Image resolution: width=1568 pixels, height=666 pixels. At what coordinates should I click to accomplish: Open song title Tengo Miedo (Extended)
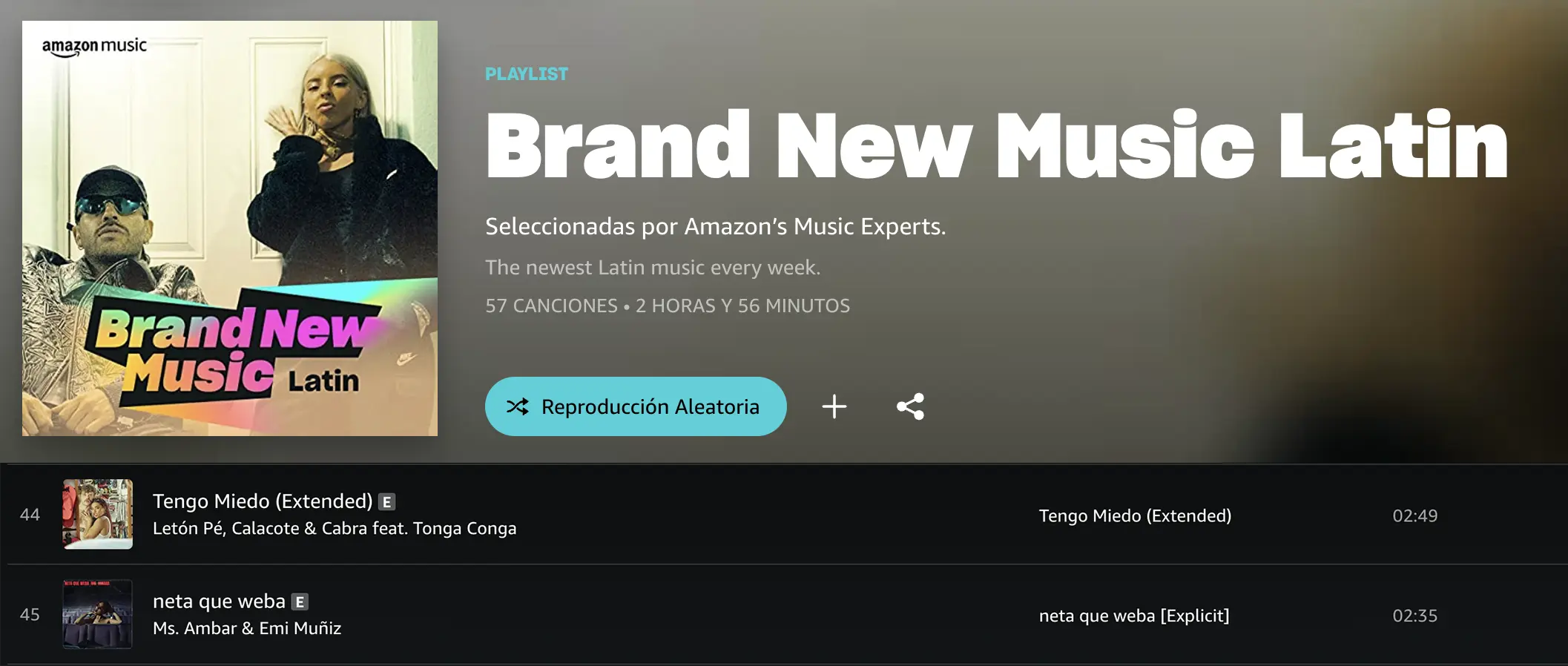263,501
